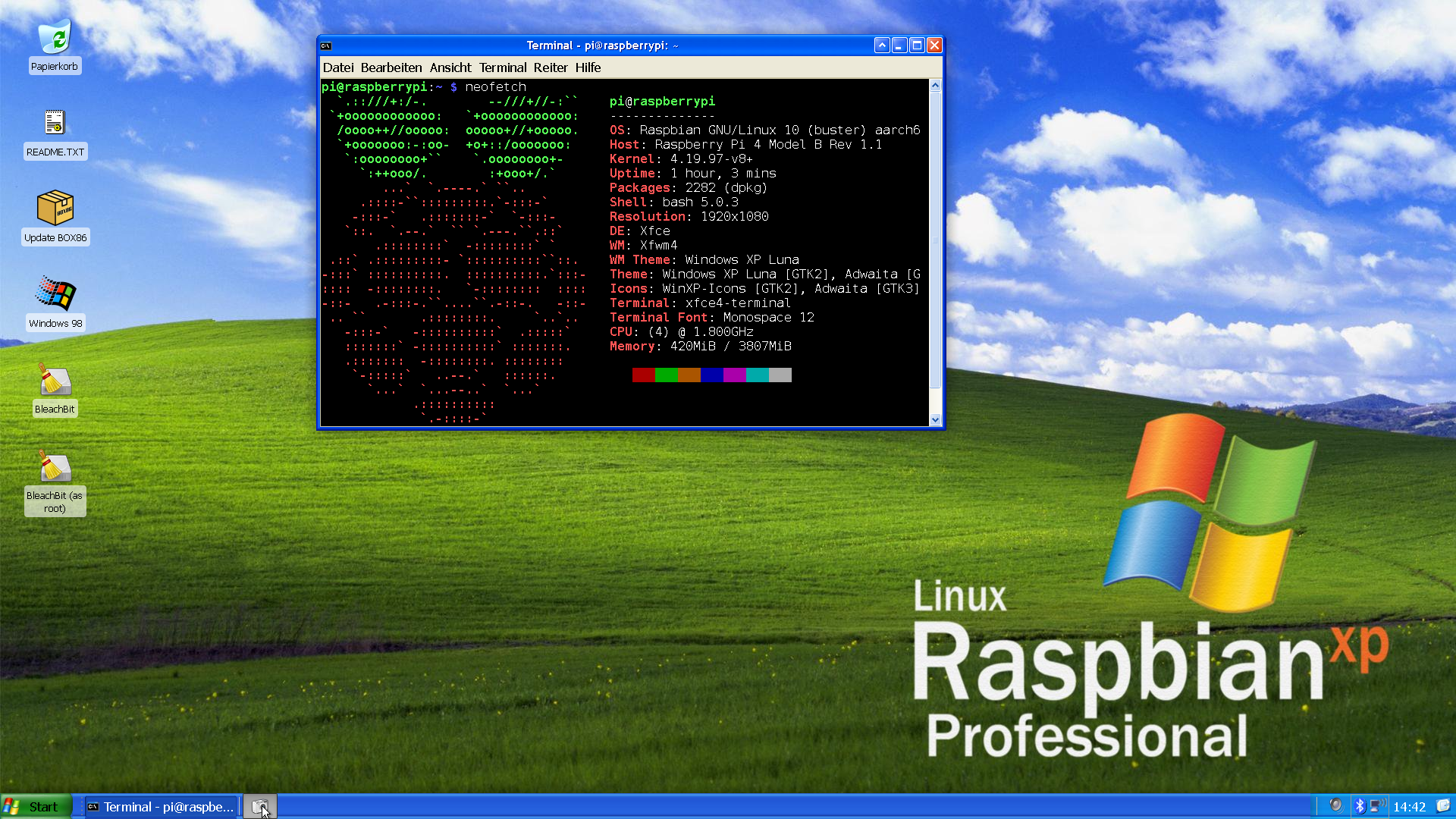Click the 'DE: Xfce' line
The height and width of the screenshot is (819, 1456).
point(639,231)
